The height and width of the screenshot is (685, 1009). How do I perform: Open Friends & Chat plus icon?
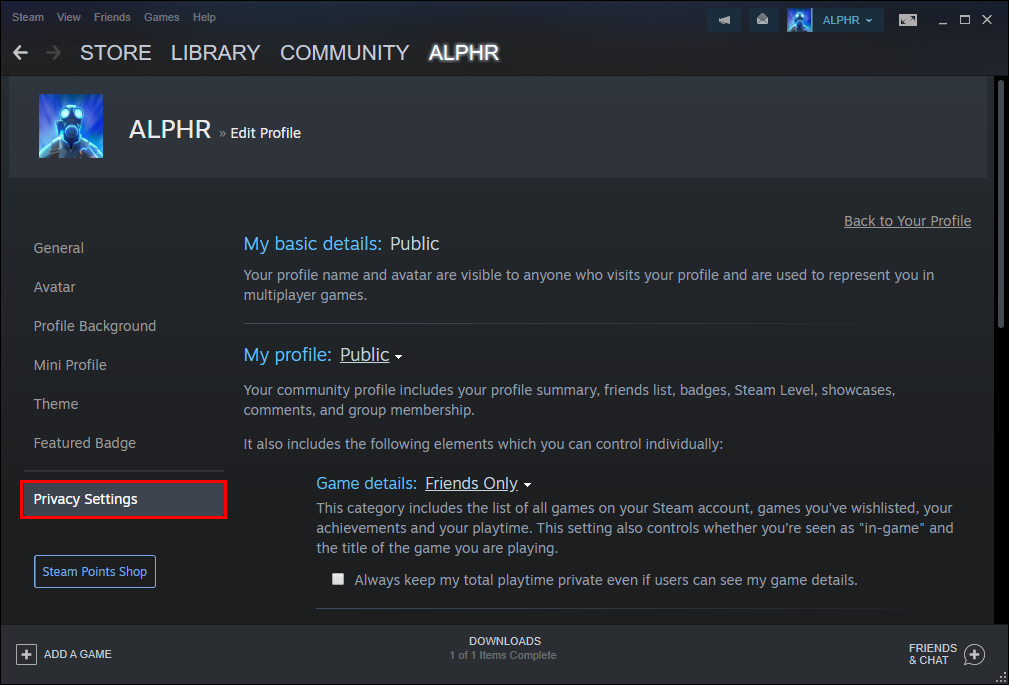[x=974, y=654]
